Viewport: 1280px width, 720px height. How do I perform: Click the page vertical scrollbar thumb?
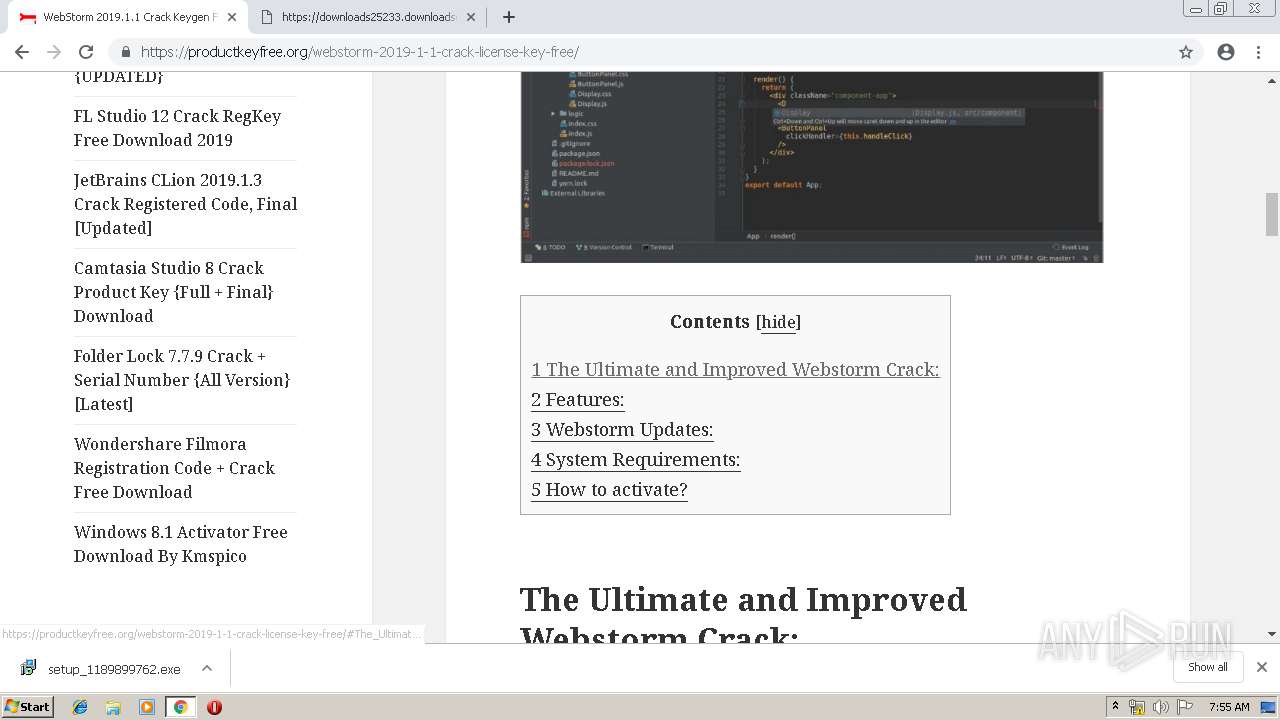1272,214
